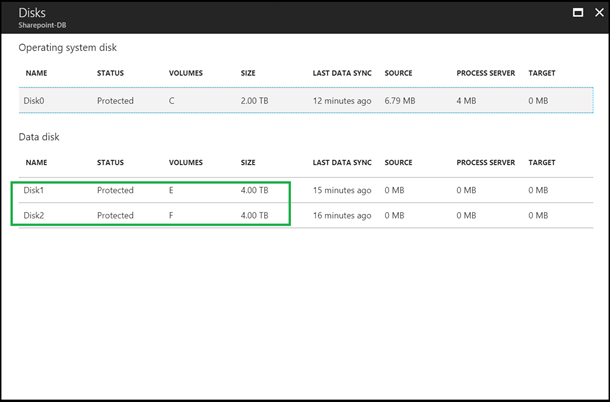
Task: Click Disk2 row's source 0 MB value
Action: pyautogui.click(x=394, y=216)
